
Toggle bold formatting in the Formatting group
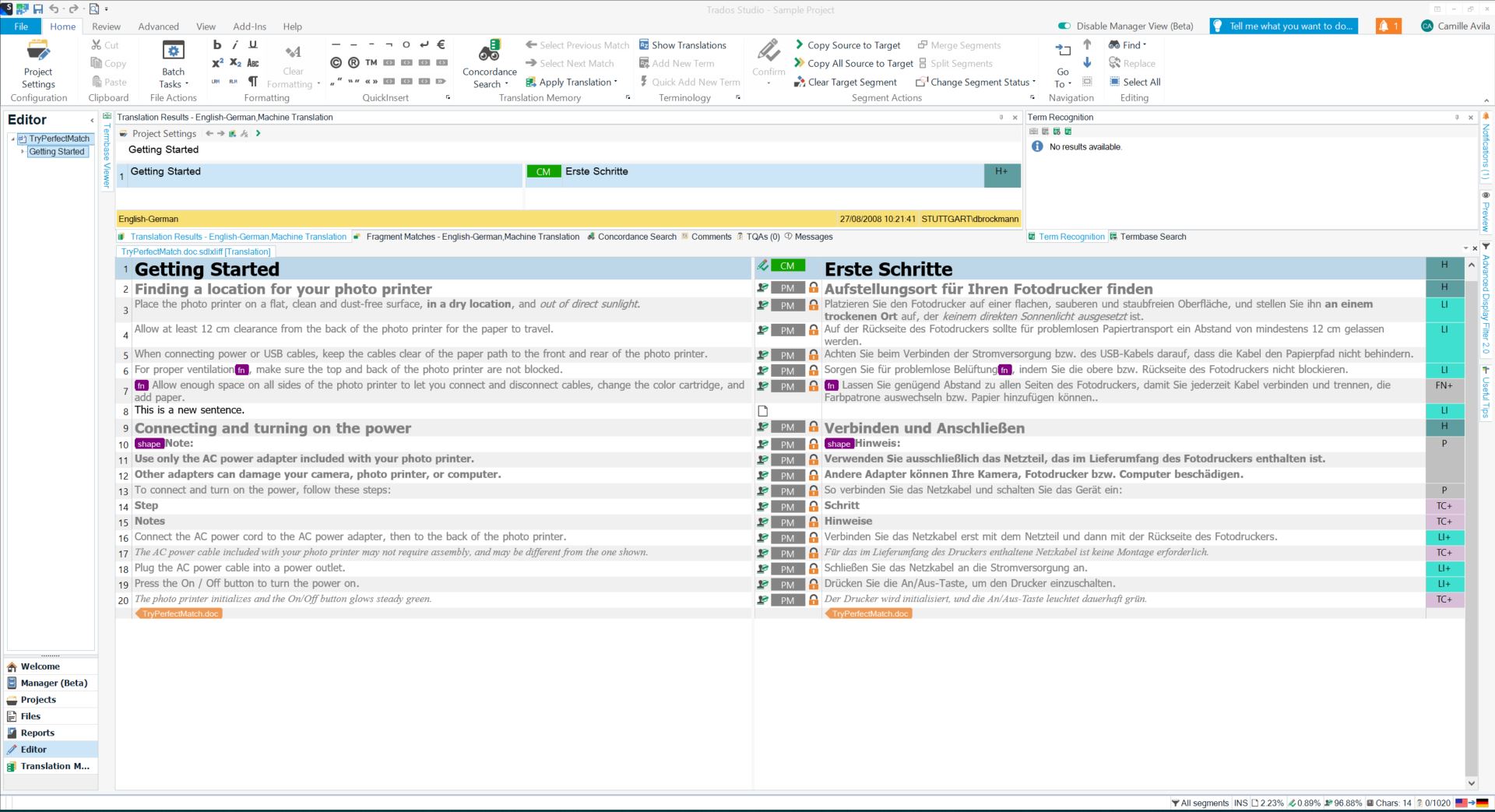(x=217, y=44)
